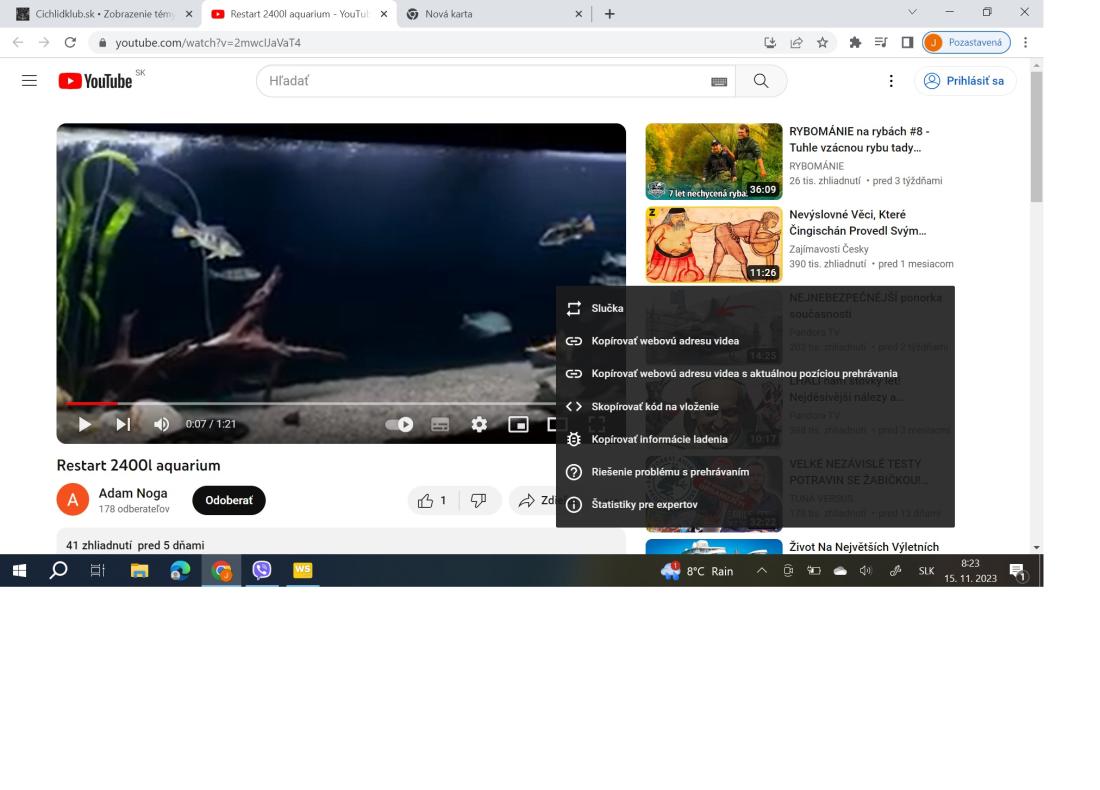Toggle the autoplay switch in player
The image size is (1100, 790).
(401, 424)
